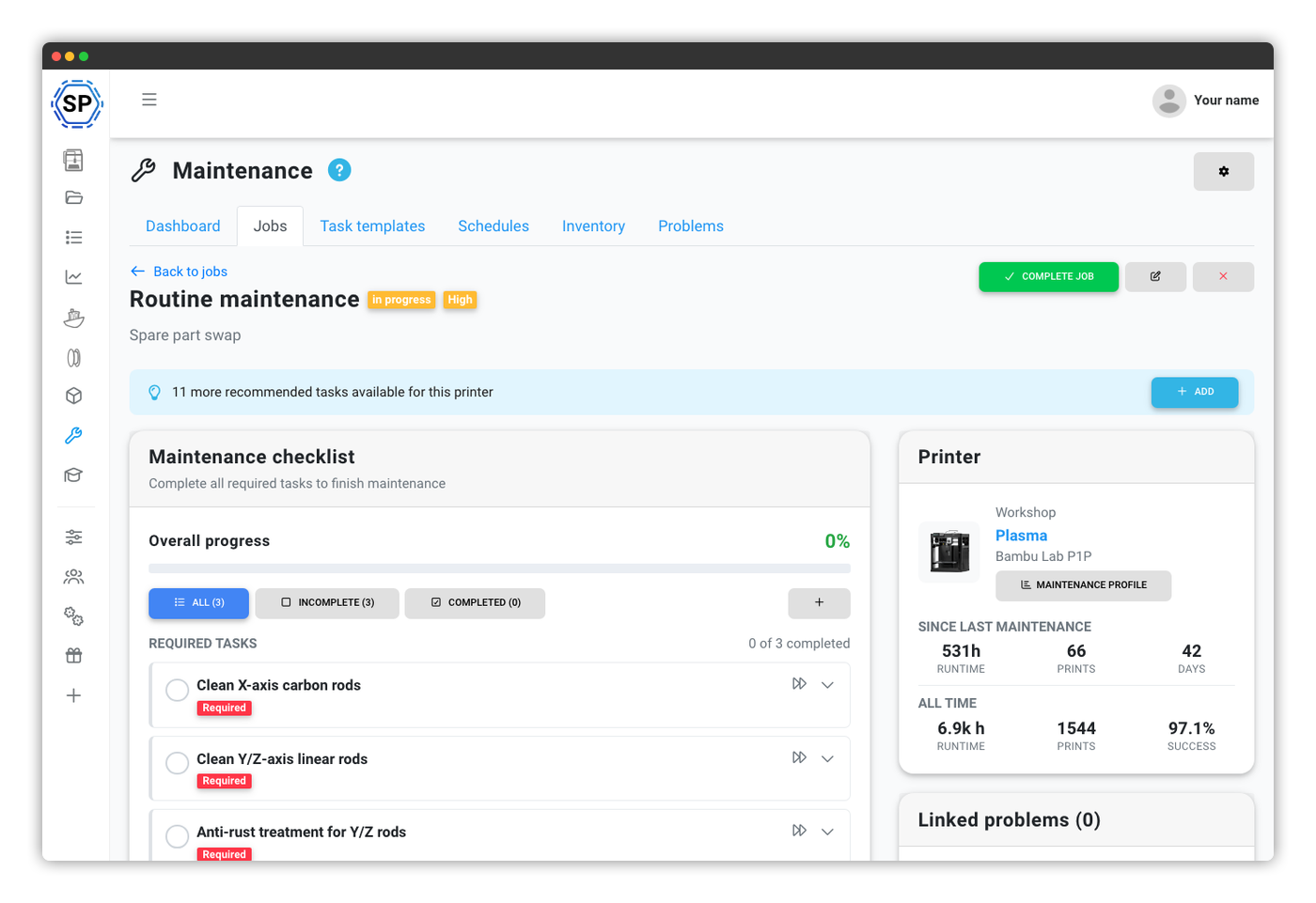Image resolution: width=1316 pixels, height=903 pixels.
Task: Click the user avatar icon
Action: [1168, 101]
